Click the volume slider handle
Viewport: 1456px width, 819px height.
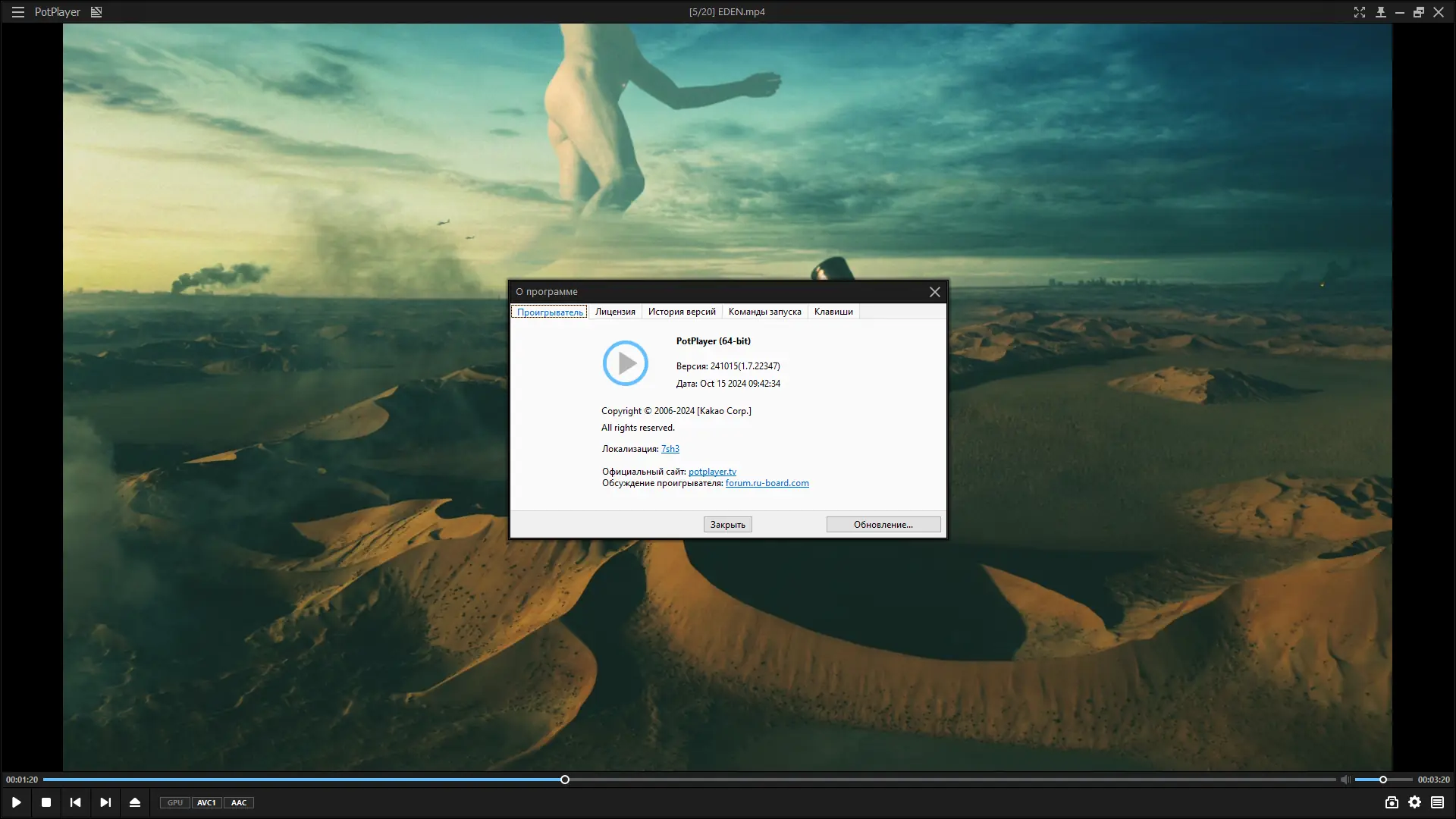[x=1383, y=780]
